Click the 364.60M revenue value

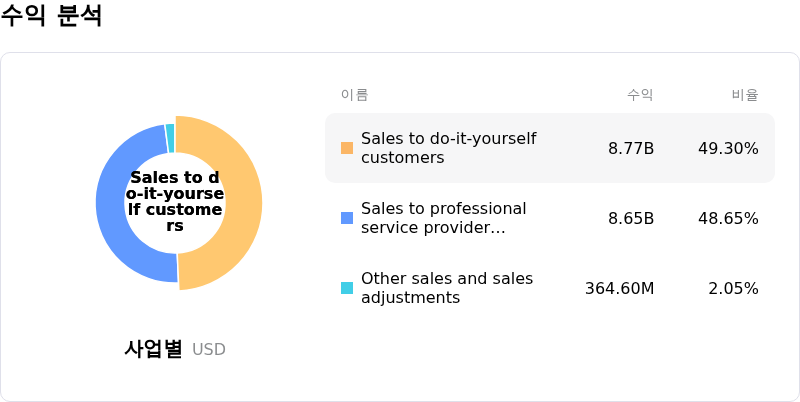619,288
